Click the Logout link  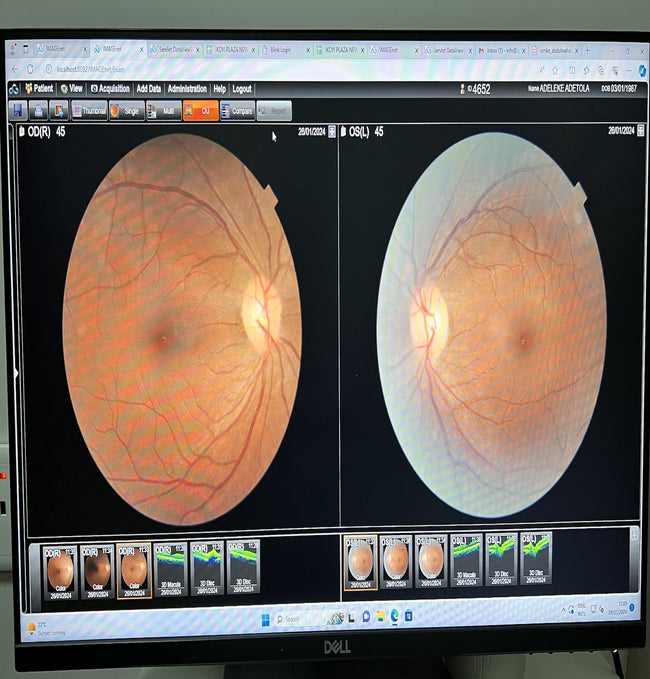(242, 89)
